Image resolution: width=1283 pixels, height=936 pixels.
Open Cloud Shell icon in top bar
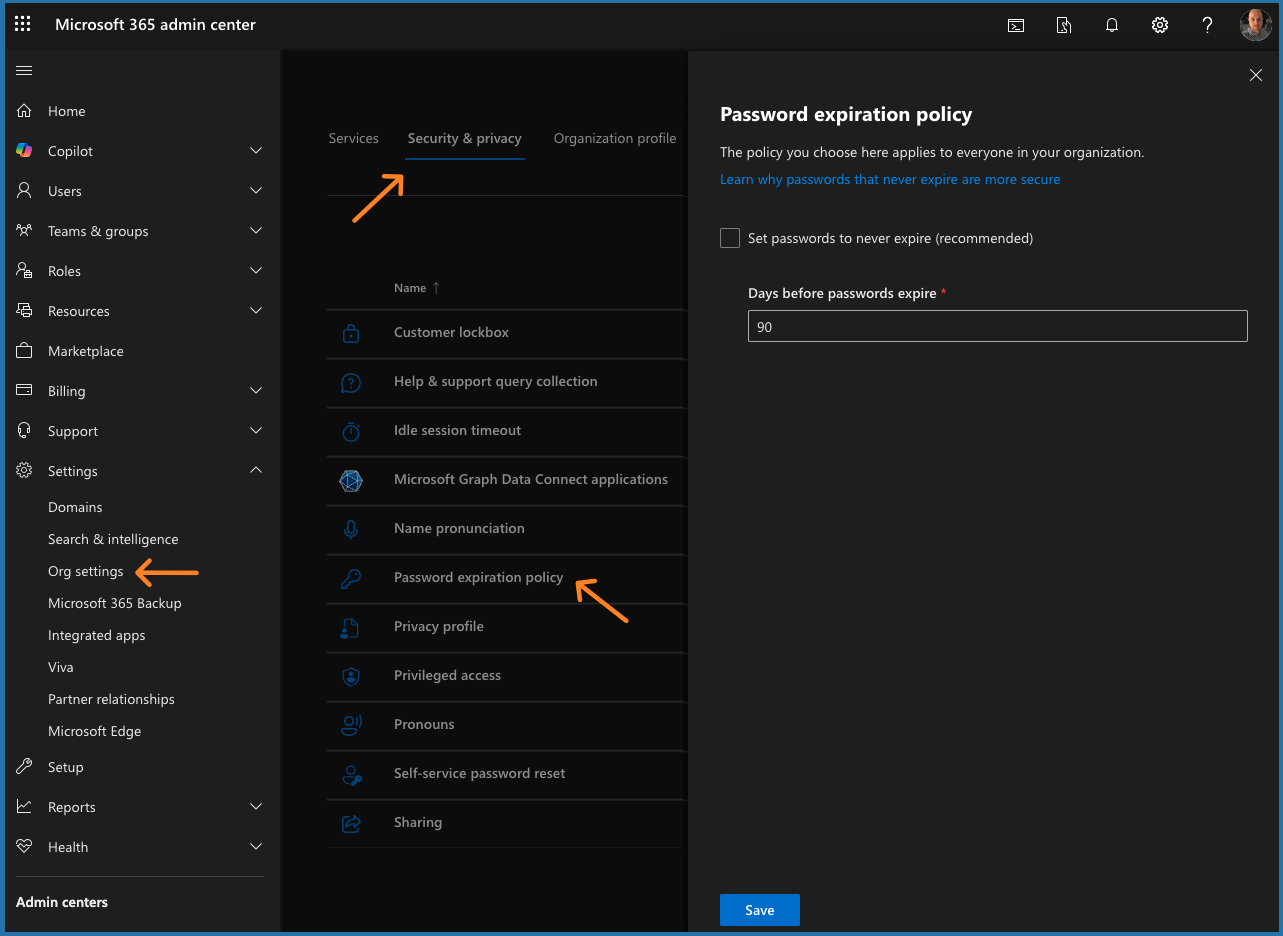click(1016, 25)
